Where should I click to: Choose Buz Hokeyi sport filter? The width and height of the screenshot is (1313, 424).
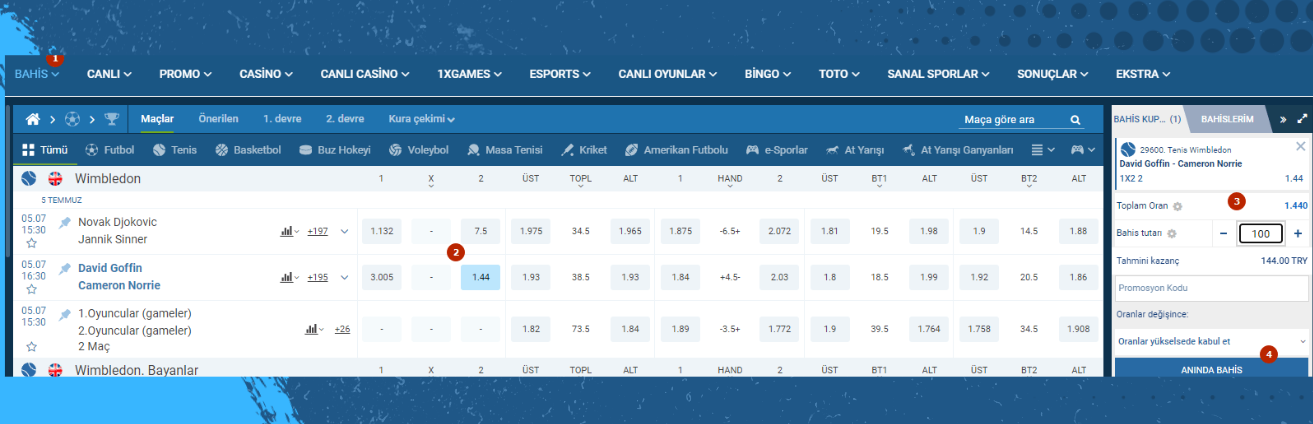pyautogui.click(x=334, y=150)
